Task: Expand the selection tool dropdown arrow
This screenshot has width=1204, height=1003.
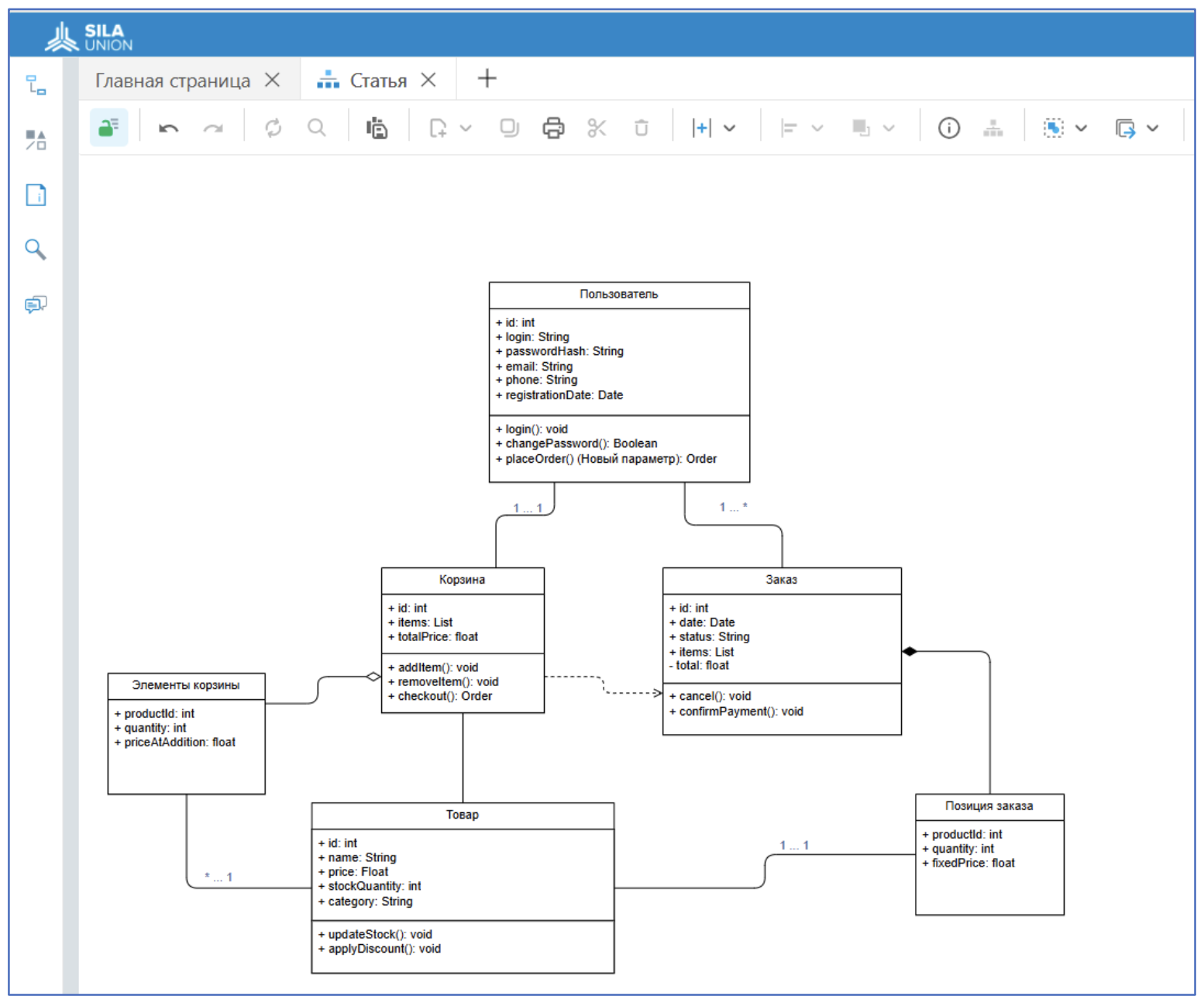Action: (x=1081, y=129)
